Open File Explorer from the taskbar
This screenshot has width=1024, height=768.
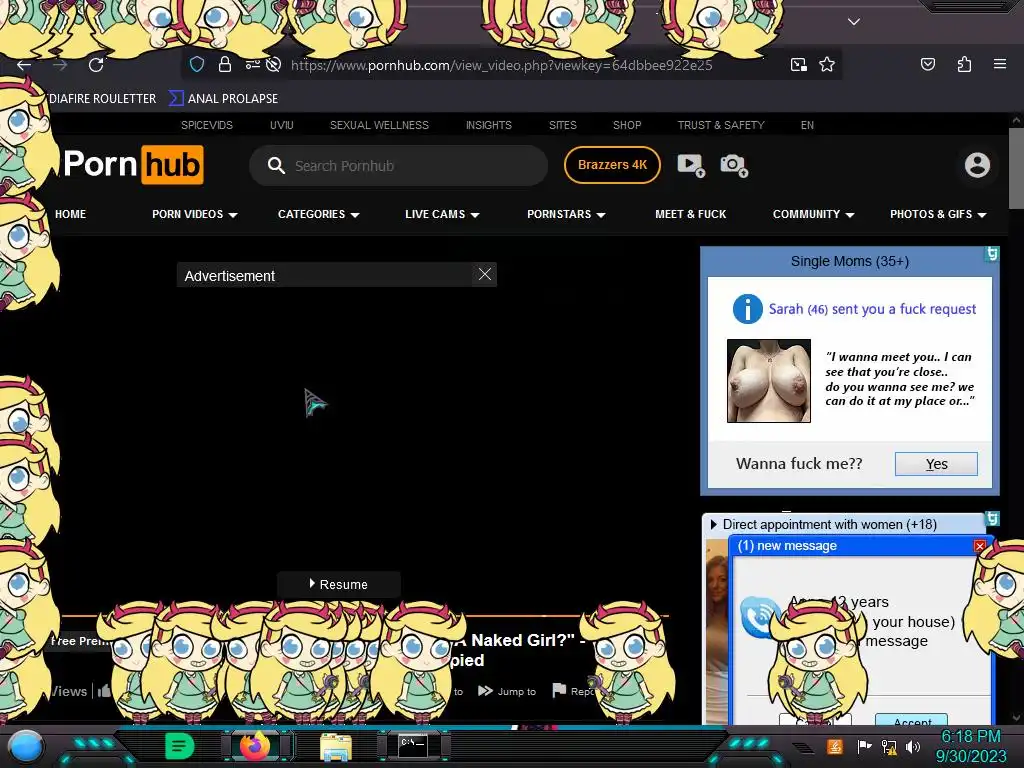[x=336, y=747]
